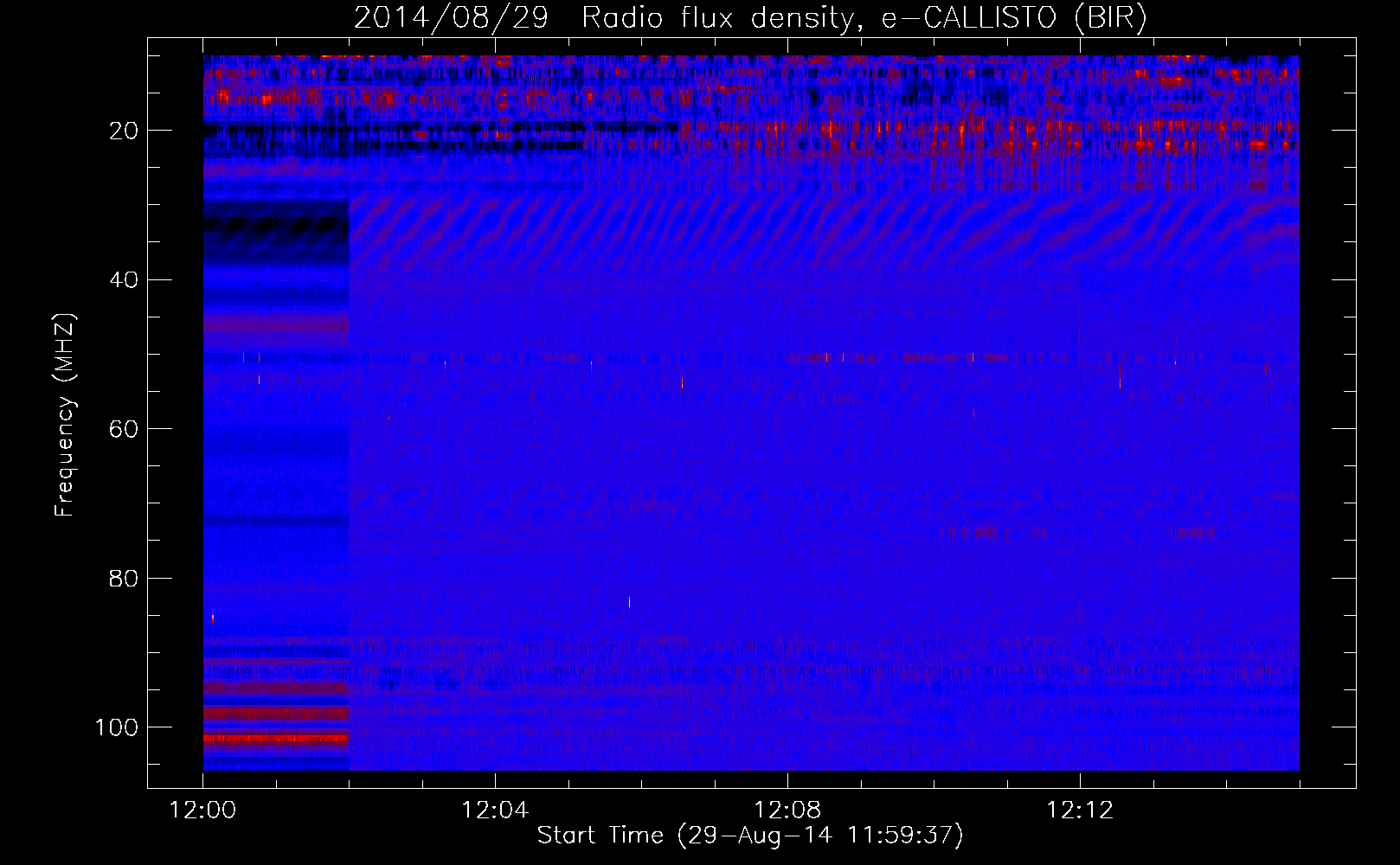This screenshot has height=865, width=1400.
Task: Click the 80 MHz y-axis tick label
Action: coord(125,578)
